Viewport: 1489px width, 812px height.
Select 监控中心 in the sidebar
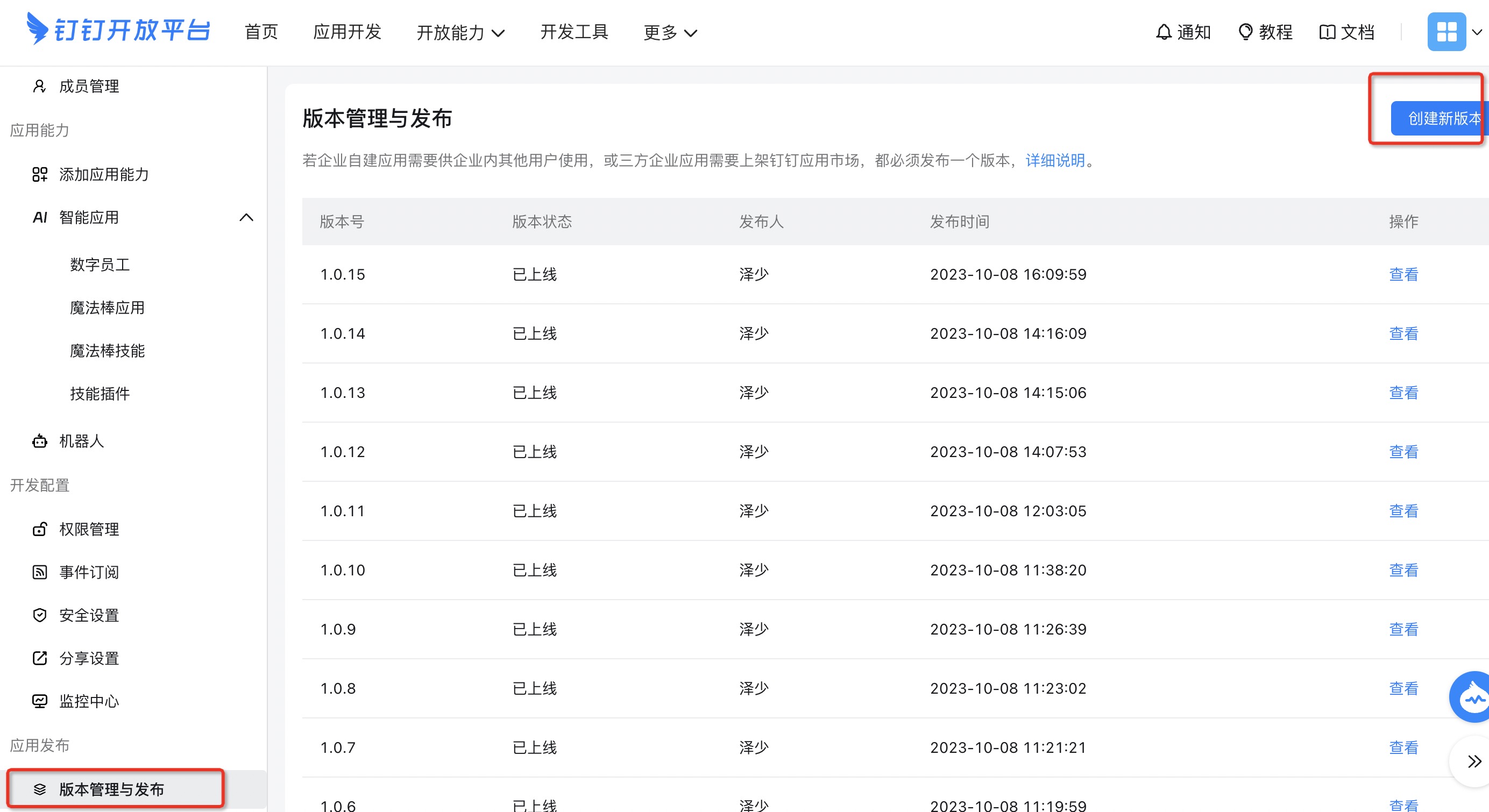pyautogui.click(x=89, y=702)
